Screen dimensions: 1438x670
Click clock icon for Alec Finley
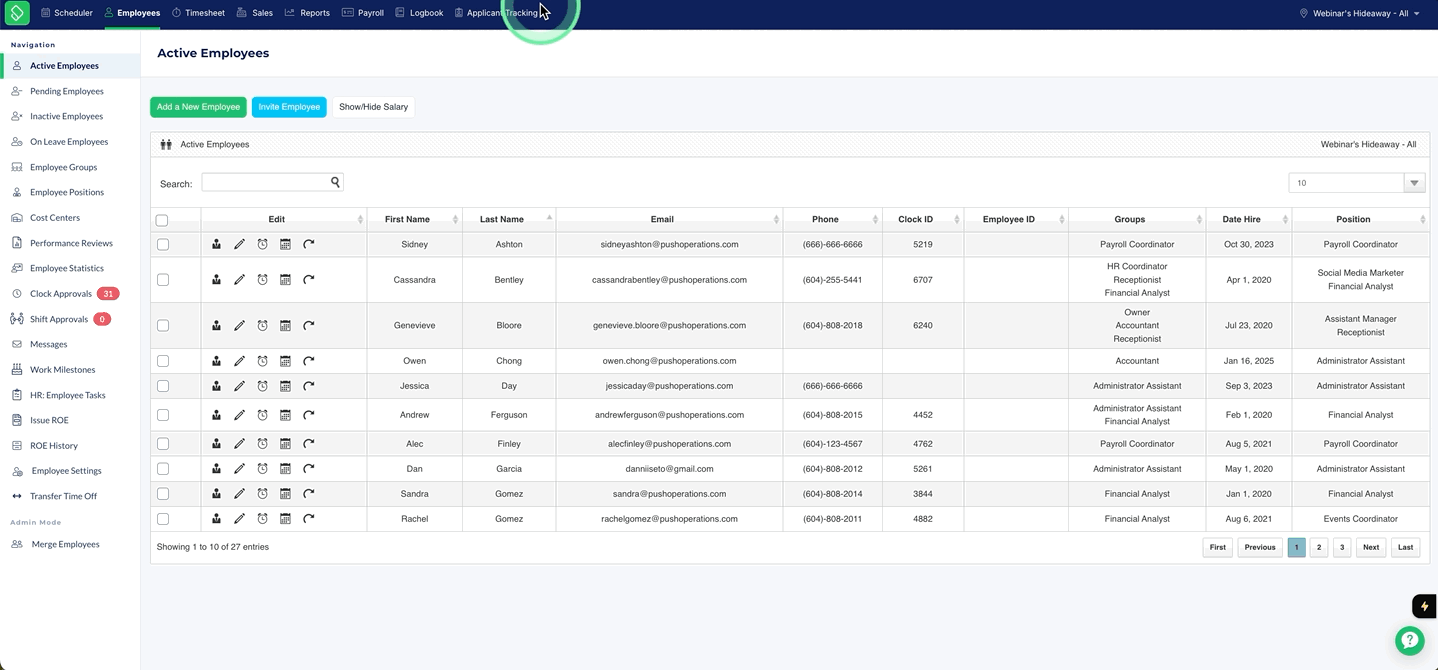click(x=262, y=444)
